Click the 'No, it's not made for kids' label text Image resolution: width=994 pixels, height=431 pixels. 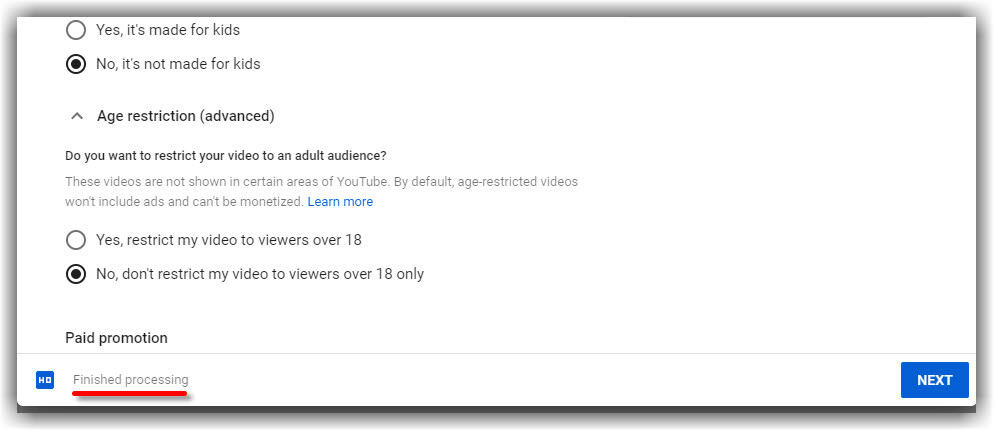pos(178,63)
